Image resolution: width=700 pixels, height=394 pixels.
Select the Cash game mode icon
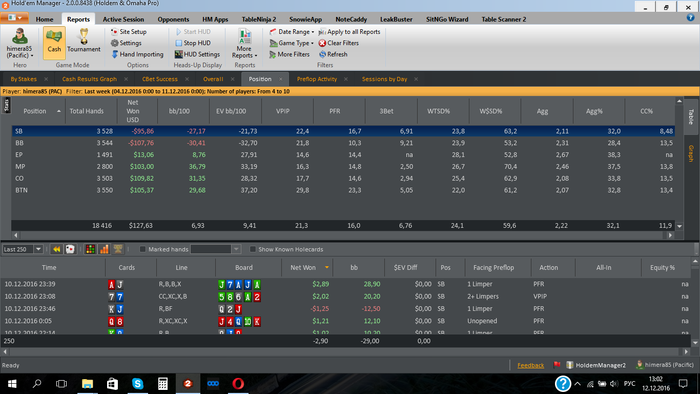click(54, 42)
